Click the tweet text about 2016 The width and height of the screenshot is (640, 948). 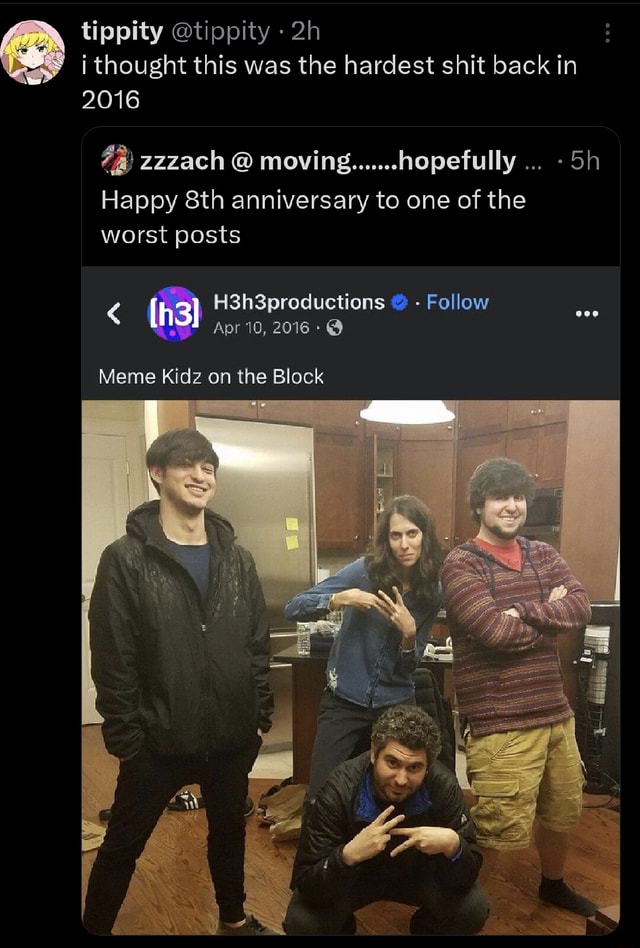(x=328, y=82)
